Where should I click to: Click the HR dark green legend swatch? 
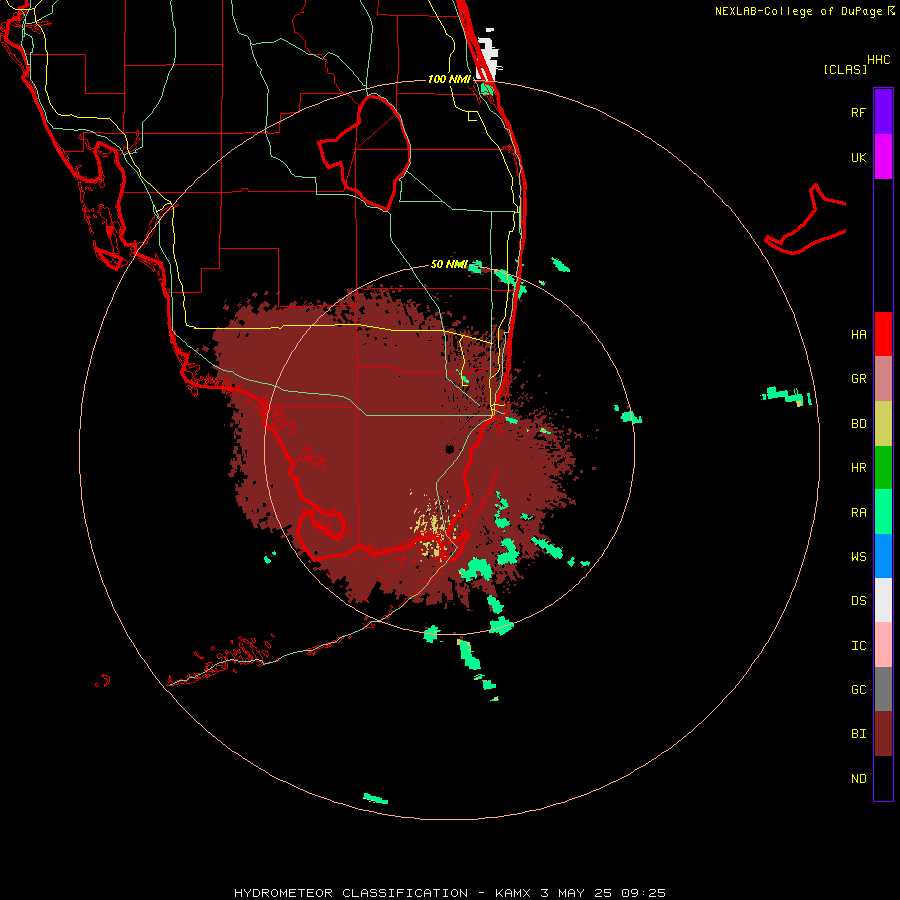pos(883,468)
